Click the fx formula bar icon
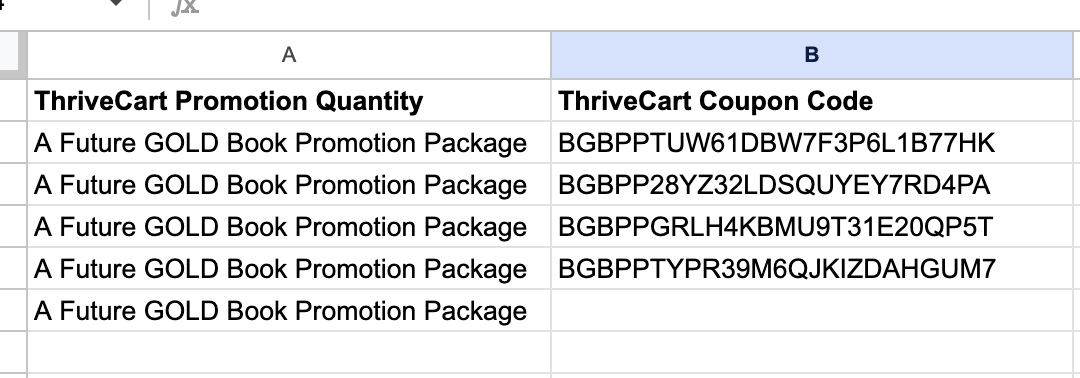Image resolution: width=1080 pixels, height=378 pixels. tap(185, 7)
